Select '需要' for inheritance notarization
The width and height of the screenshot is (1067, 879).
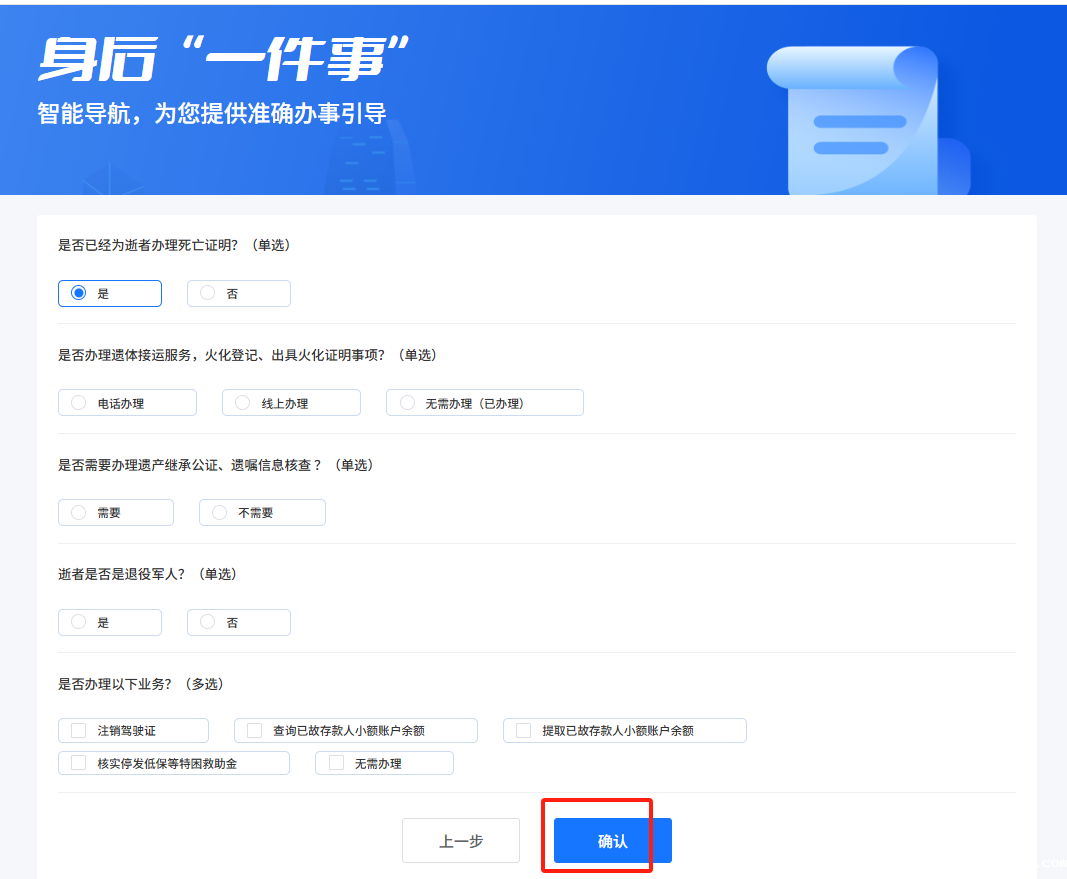[79, 512]
